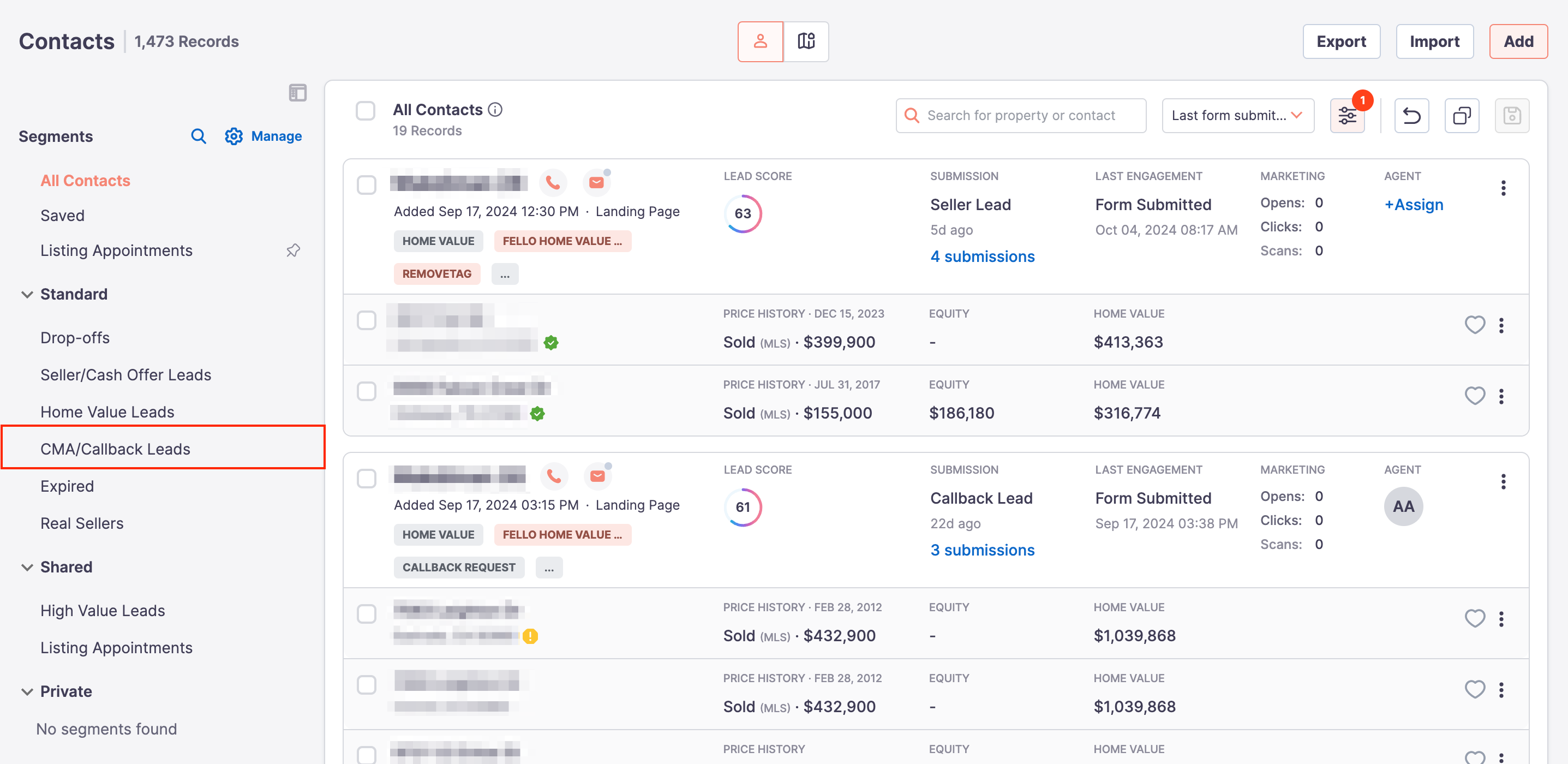Screen dimensions: 1568x764
Task: Click the Import button
Action: (1434, 41)
